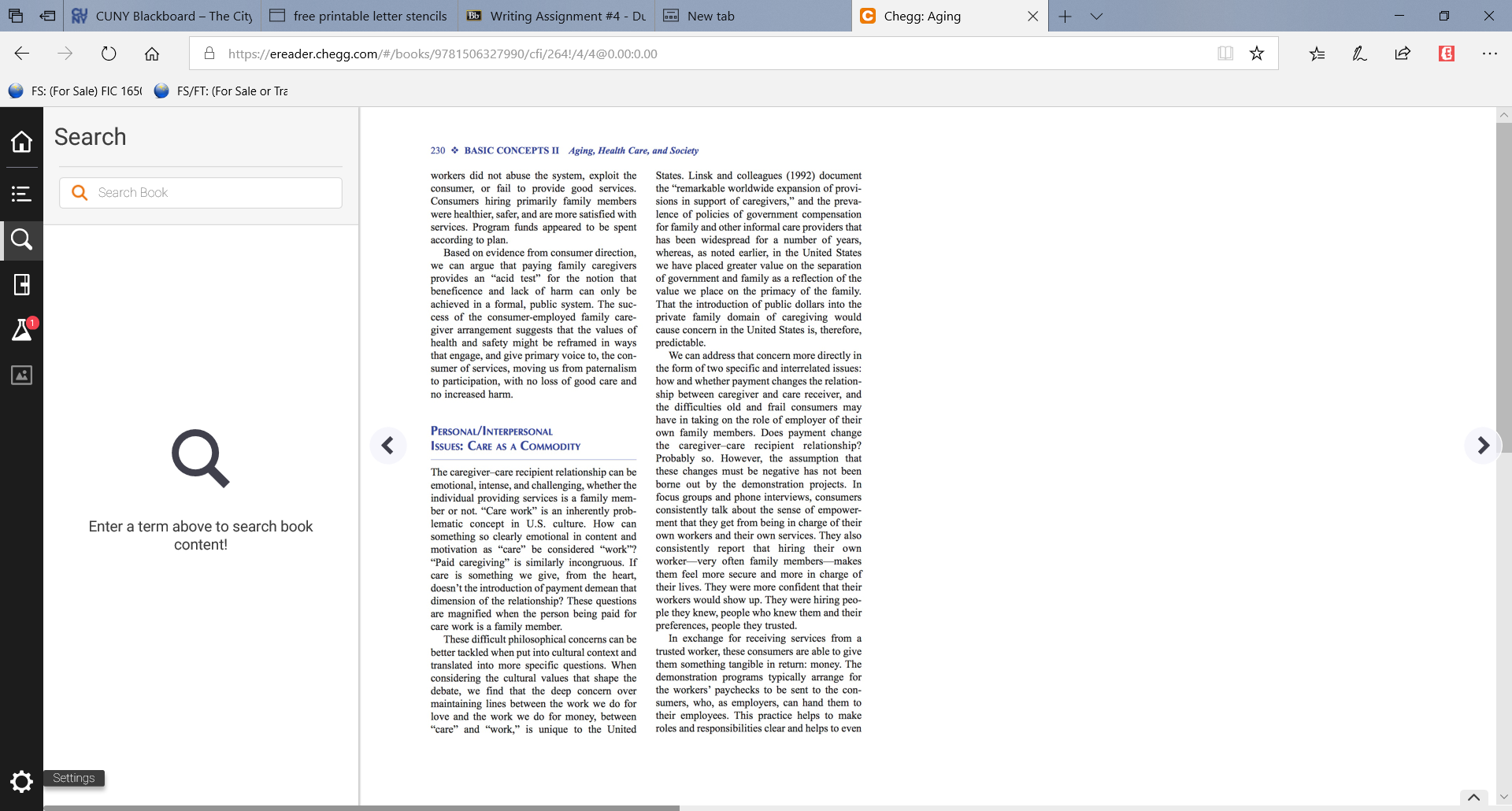Image resolution: width=1512 pixels, height=811 pixels.
Task: Click the scrollbar down arrow
Action: [x=1504, y=797]
